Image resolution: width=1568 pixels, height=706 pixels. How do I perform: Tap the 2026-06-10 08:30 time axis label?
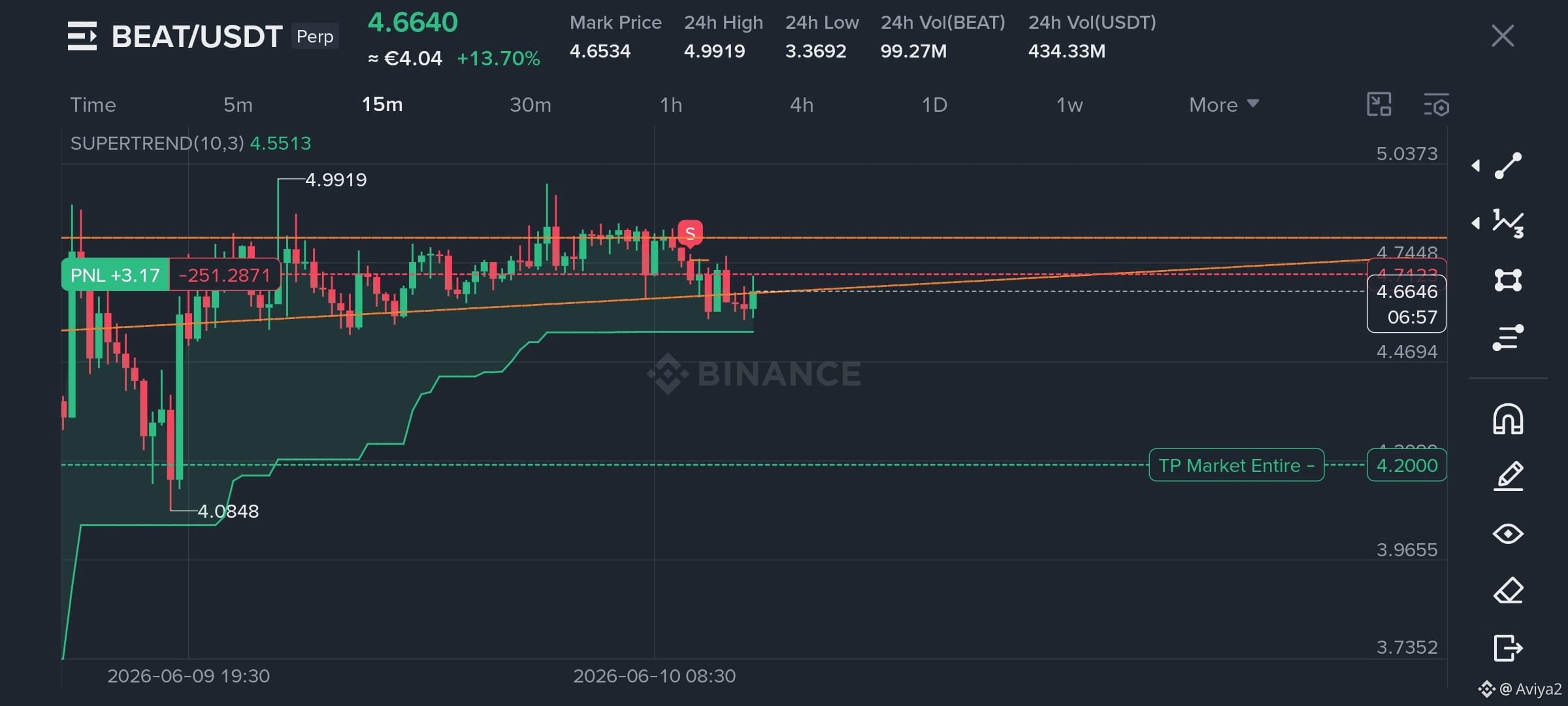[654, 676]
